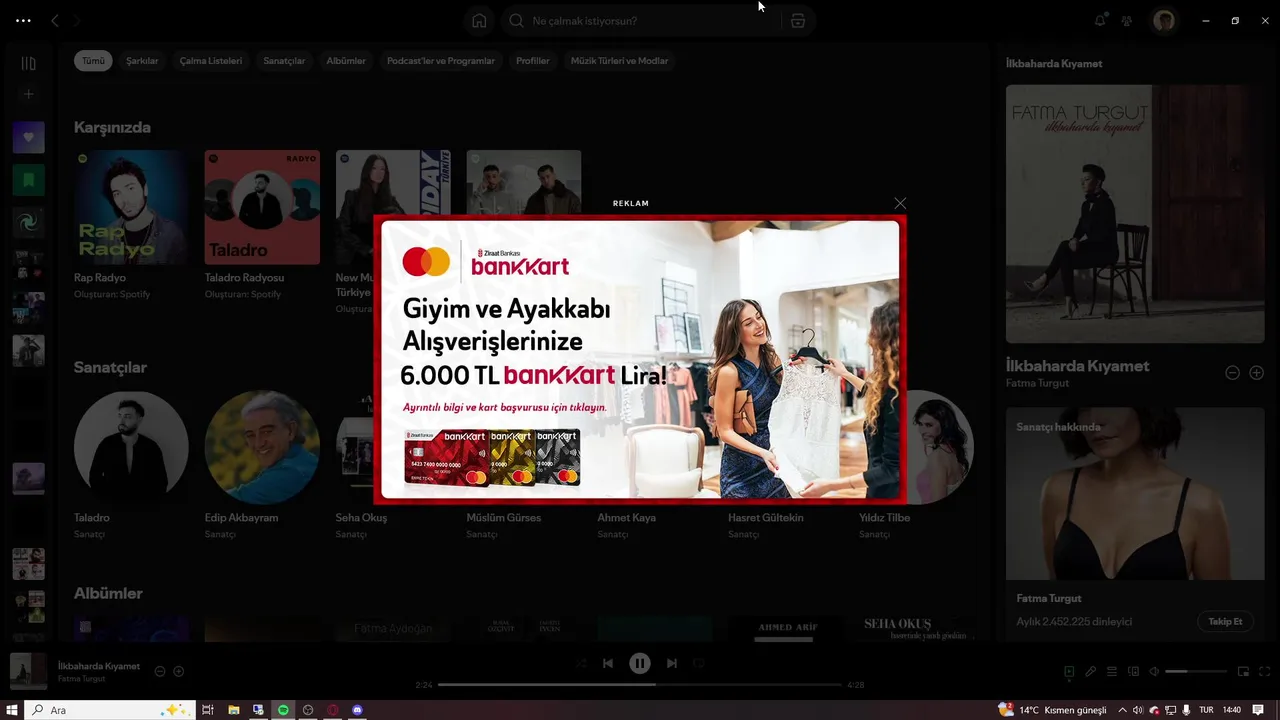
Task: Mute using the speaker icon
Action: coord(1154,672)
